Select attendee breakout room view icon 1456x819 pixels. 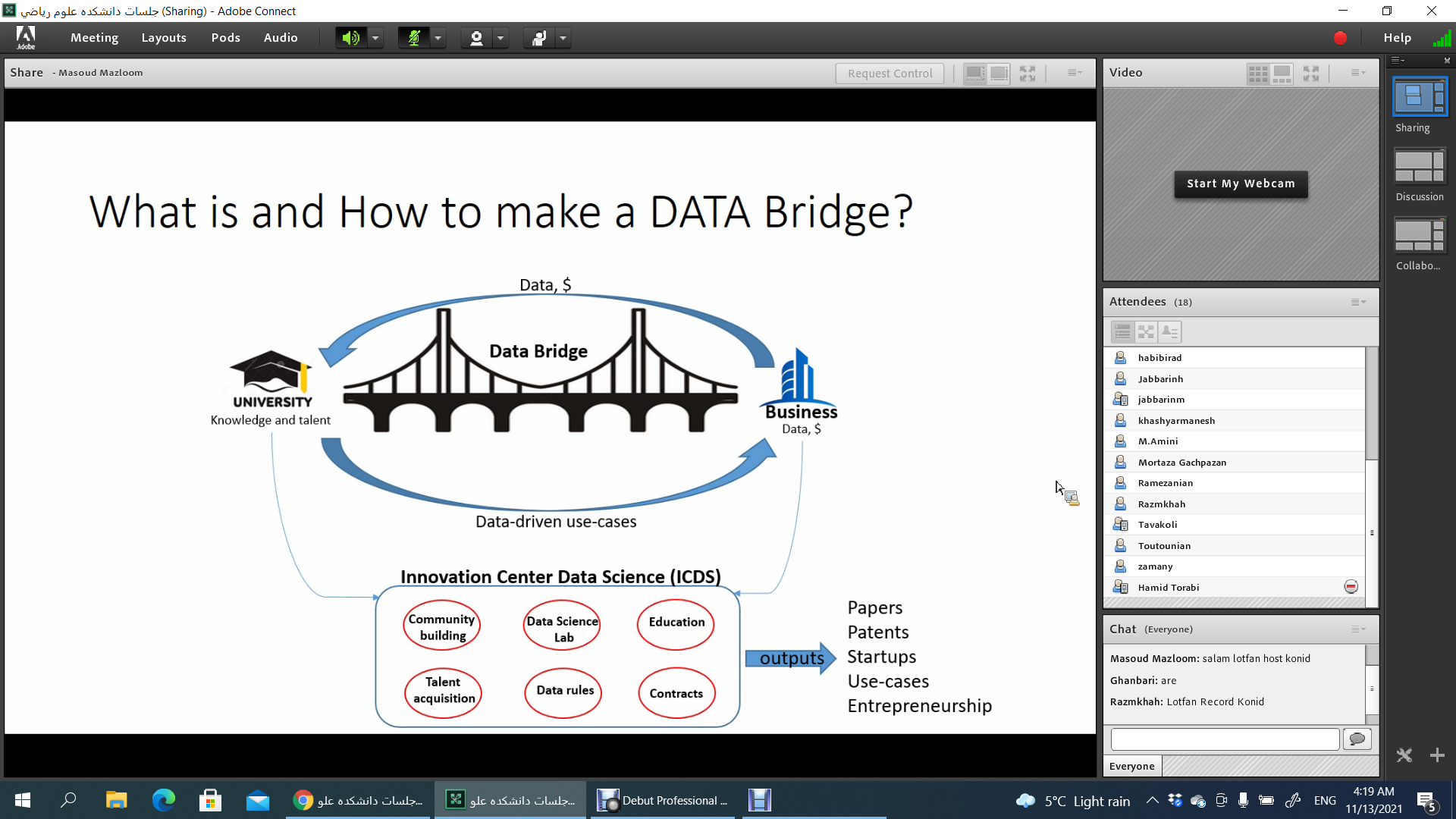coord(1146,332)
